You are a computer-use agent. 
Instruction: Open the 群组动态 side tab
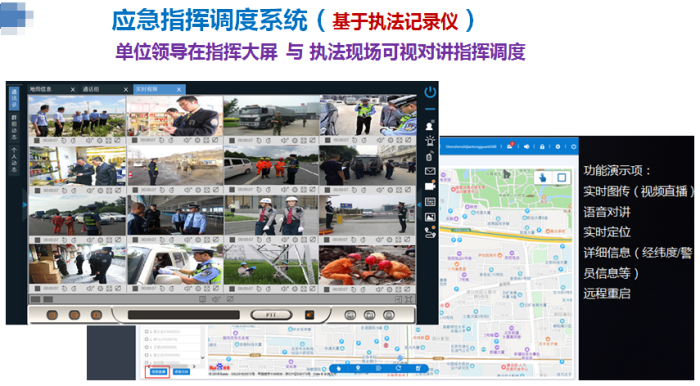click(x=14, y=127)
